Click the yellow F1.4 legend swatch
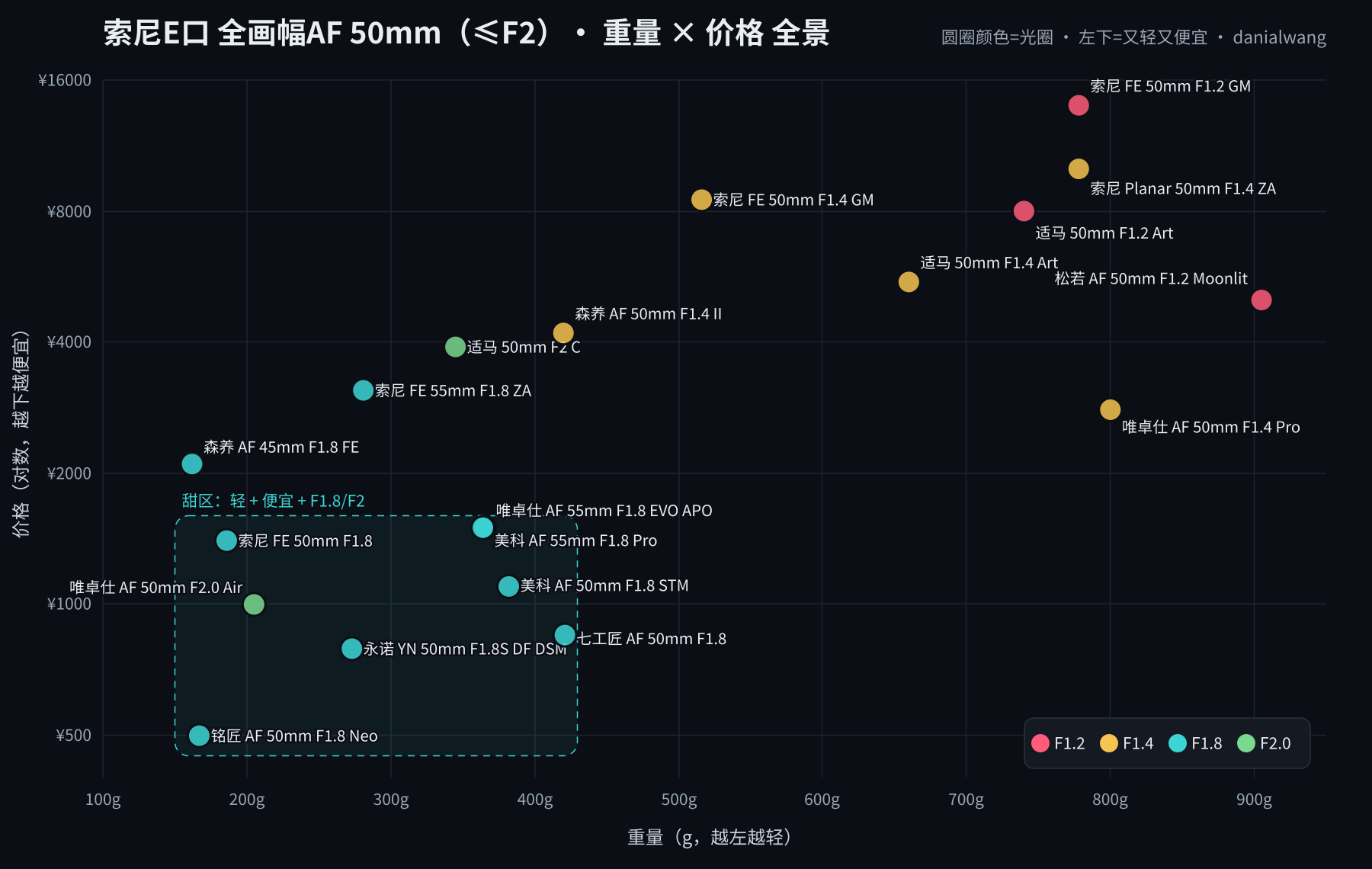This screenshot has width=1372, height=869. pyautogui.click(x=1109, y=743)
